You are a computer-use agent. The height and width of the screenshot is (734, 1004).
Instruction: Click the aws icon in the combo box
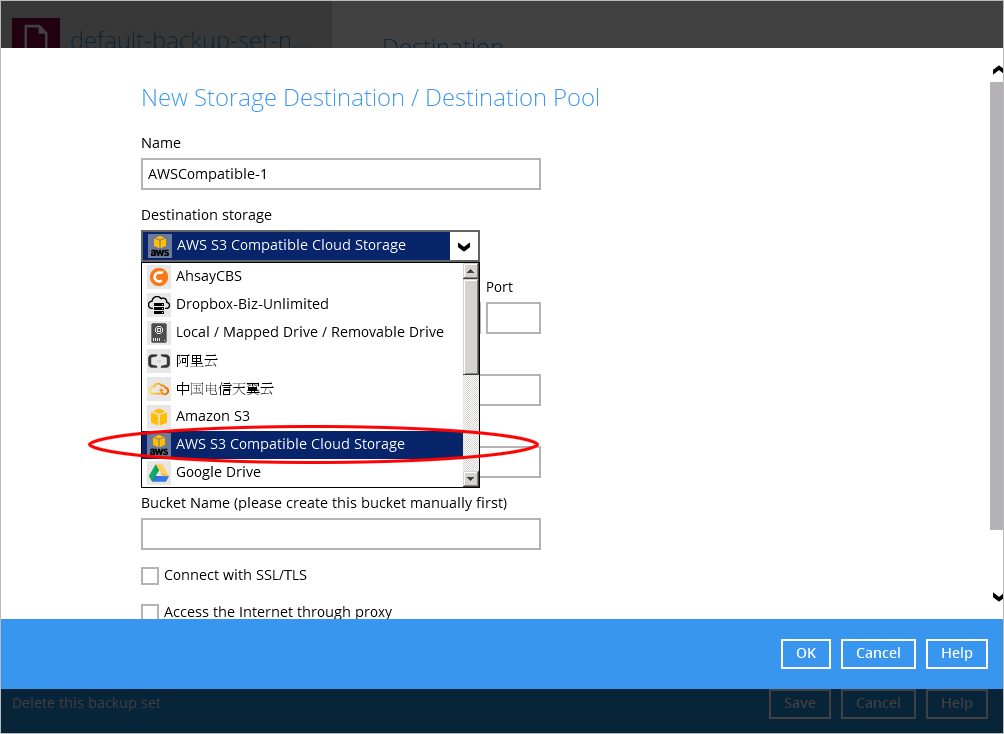click(159, 245)
